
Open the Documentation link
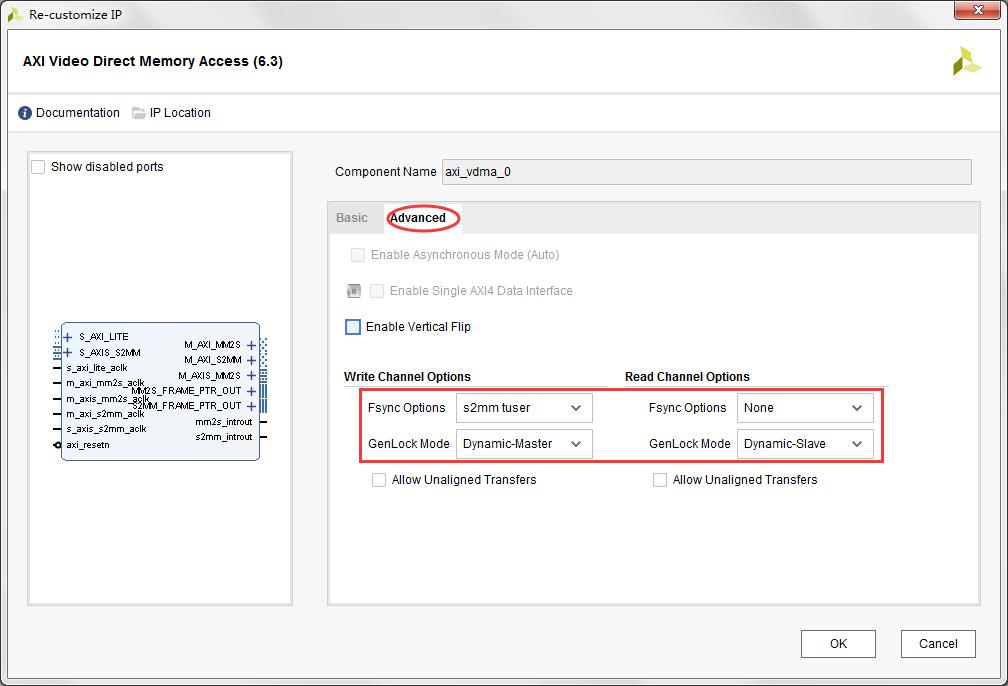(78, 113)
